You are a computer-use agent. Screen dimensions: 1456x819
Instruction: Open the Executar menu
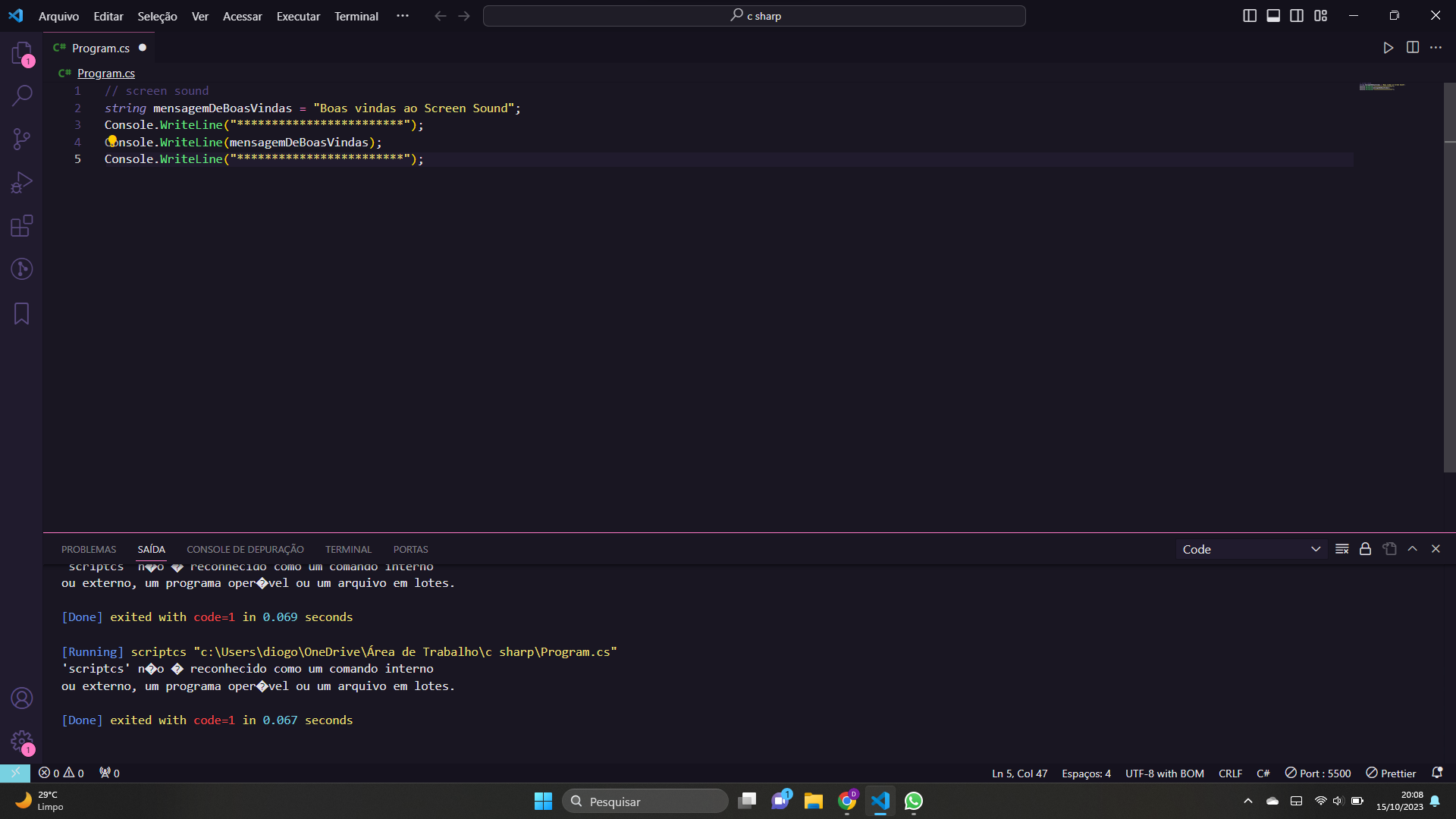(x=298, y=16)
